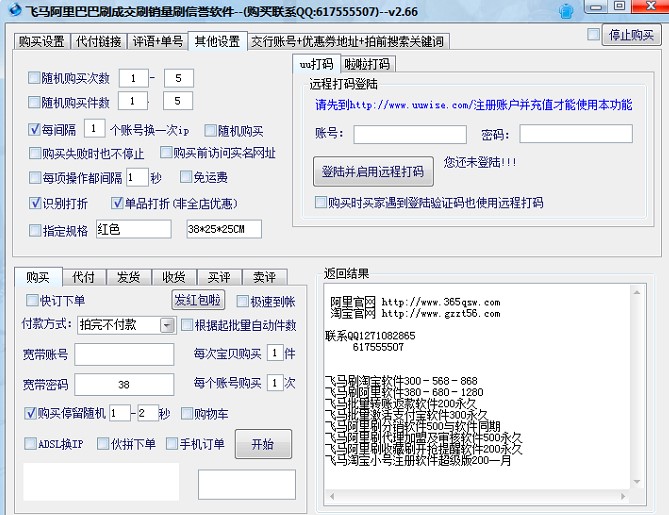Open the 评语+单号 tab
Viewport: 669px width, 515px height.
pyautogui.click(x=157, y=41)
